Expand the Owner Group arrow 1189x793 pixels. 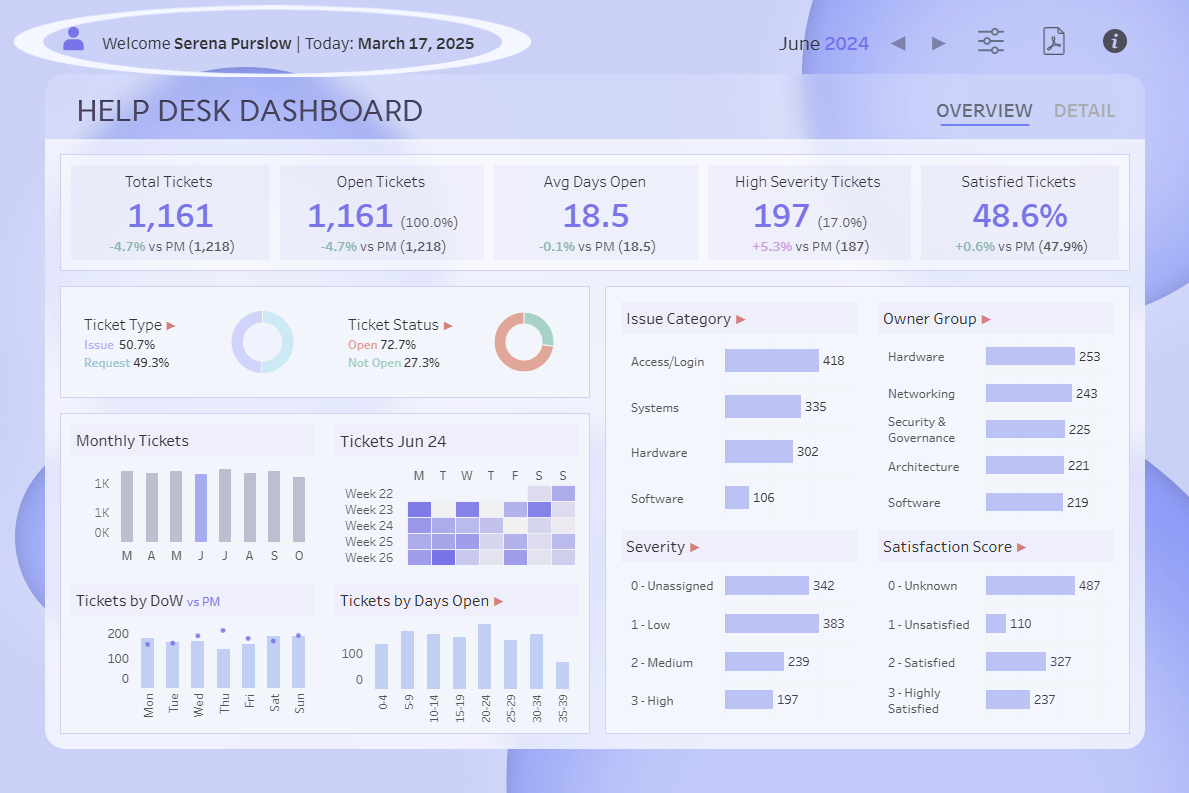click(987, 319)
